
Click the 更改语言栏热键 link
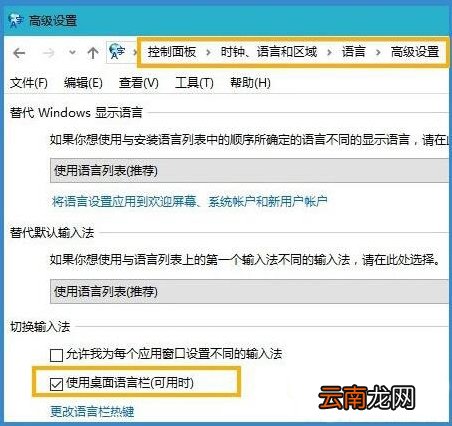(92, 412)
